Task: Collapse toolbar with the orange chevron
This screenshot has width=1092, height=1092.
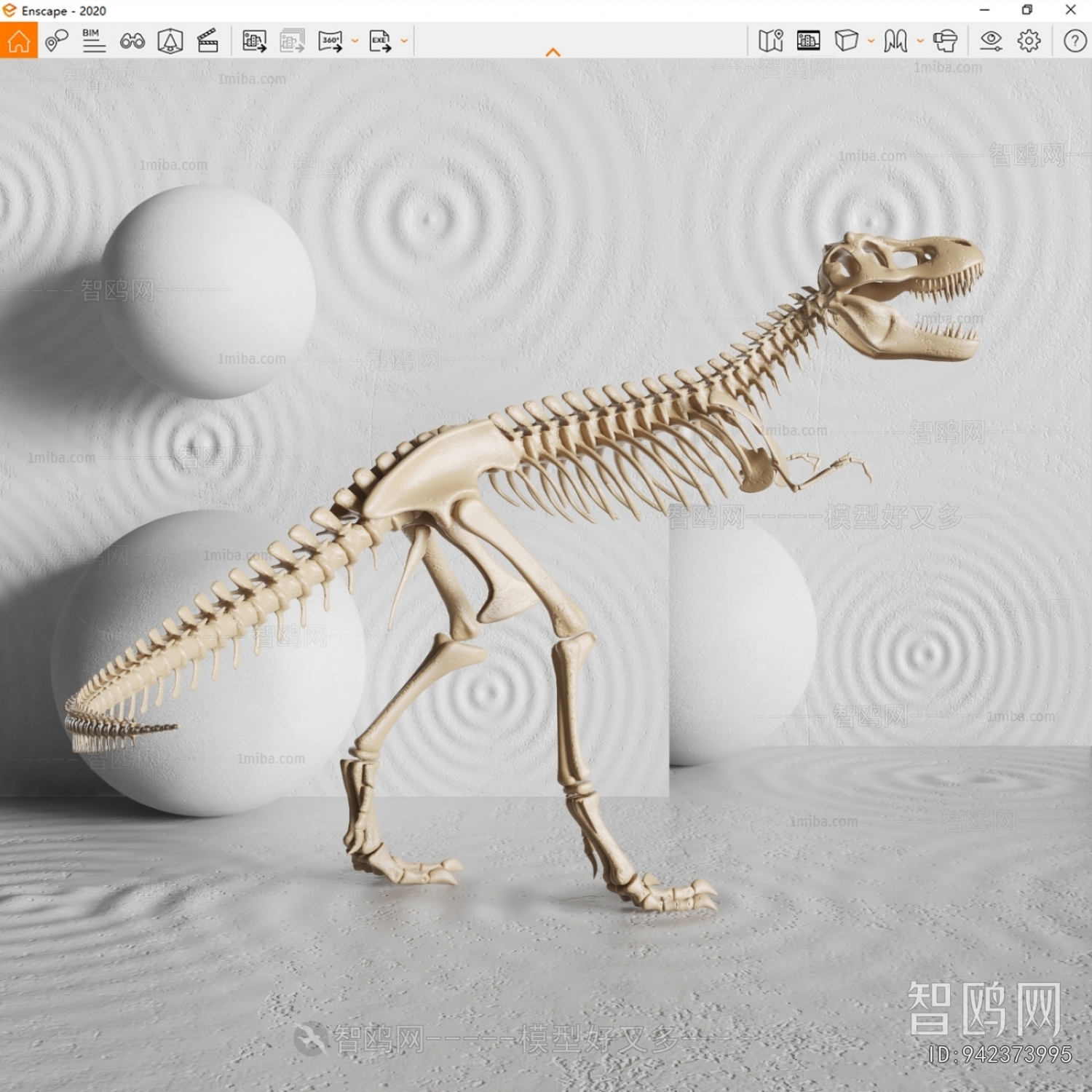Action: pyautogui.click(x=553, y=52)
